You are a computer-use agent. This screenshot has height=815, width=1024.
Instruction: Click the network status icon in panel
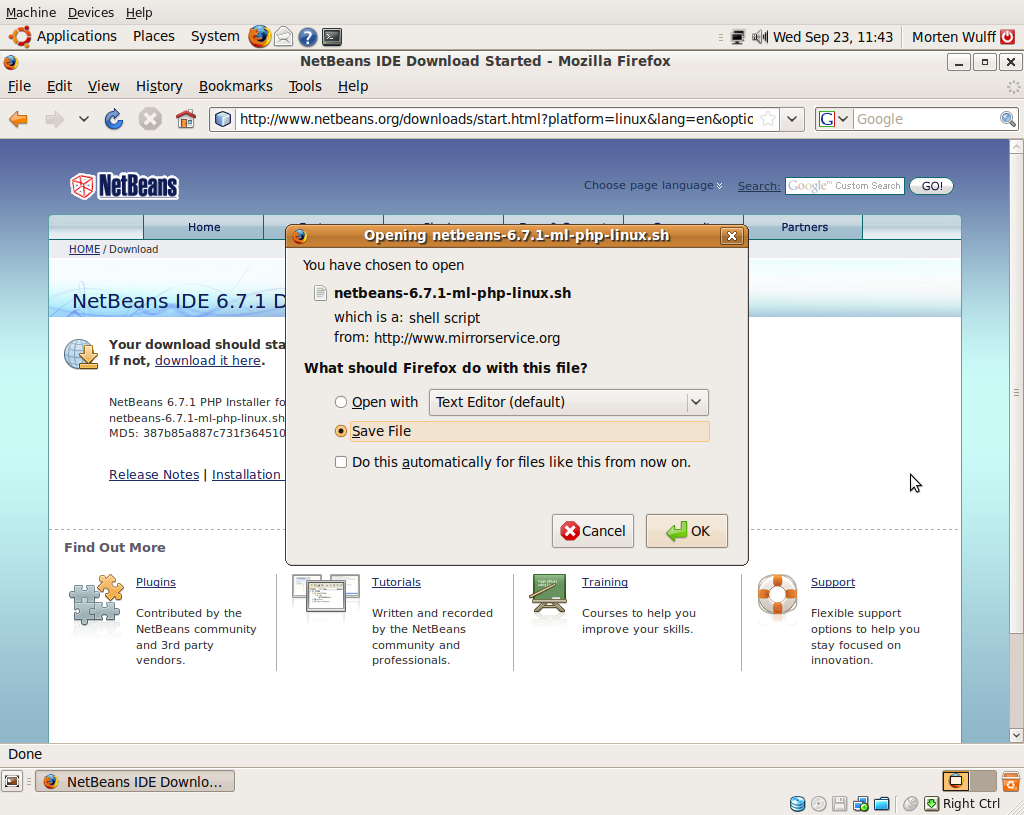tap(737, 37)
